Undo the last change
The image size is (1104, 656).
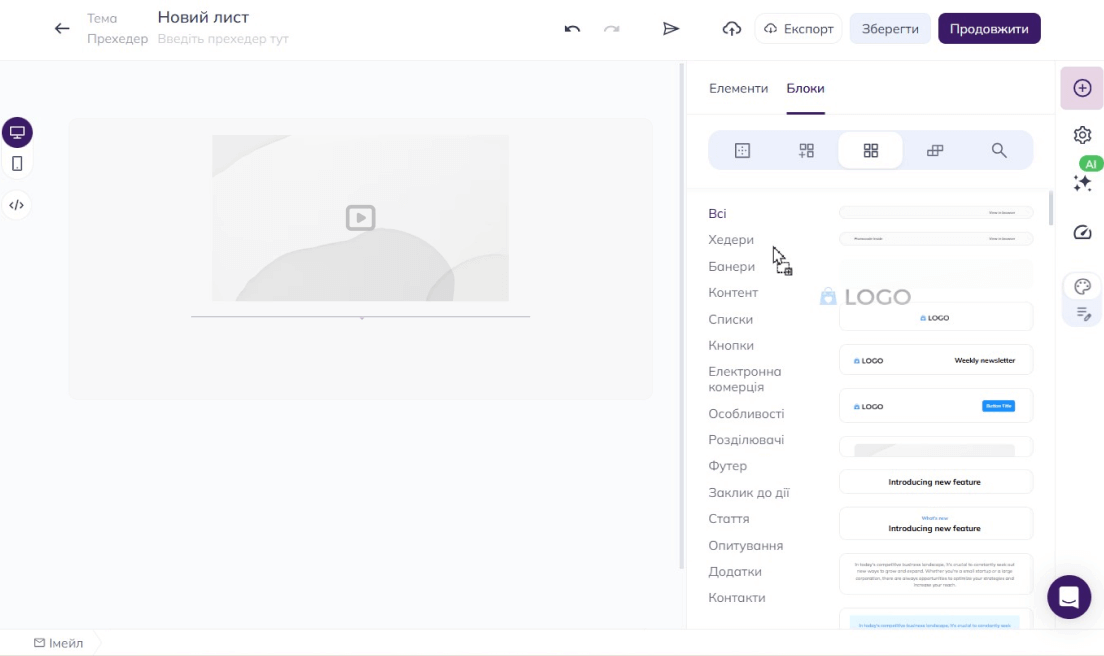572,29
